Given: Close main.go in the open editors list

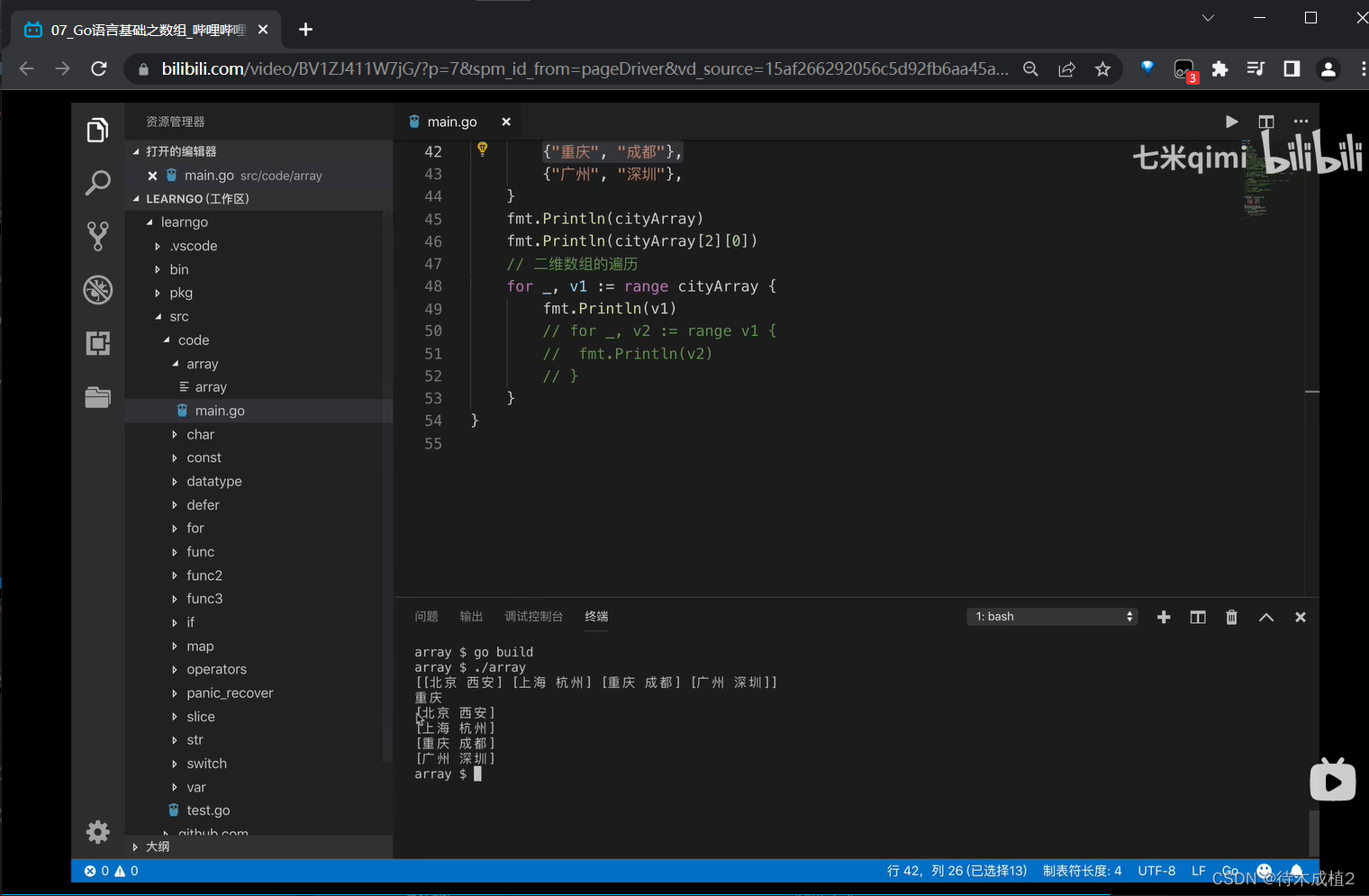Looking at the screenshot, I should click(152, 176).
